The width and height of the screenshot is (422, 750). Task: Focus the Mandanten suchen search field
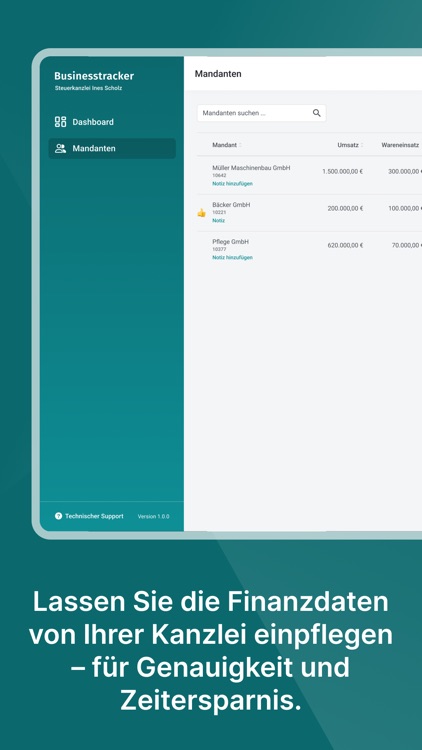click(261, 113)
